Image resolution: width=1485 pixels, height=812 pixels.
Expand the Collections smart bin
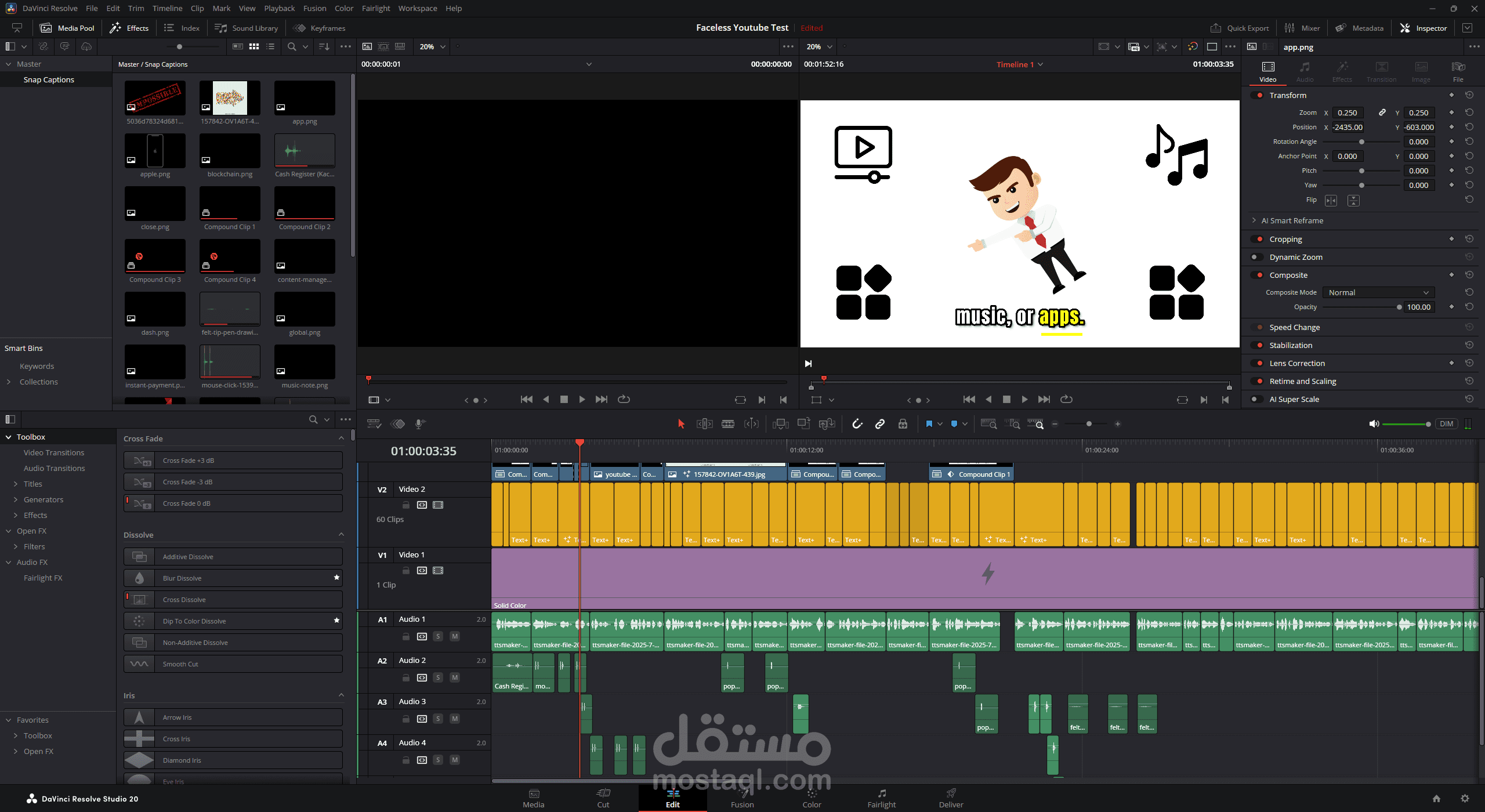[9, 382]
